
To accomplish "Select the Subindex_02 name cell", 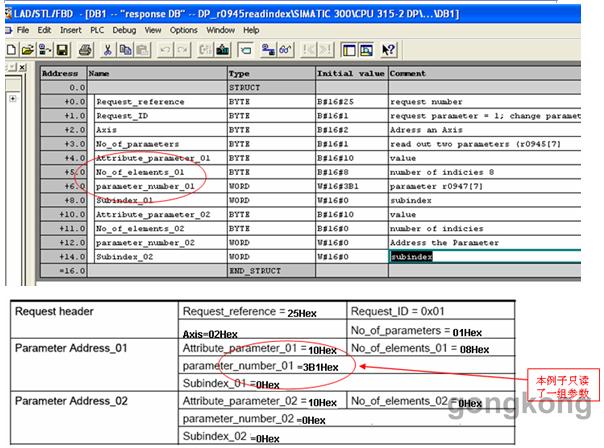I will 161,257.
